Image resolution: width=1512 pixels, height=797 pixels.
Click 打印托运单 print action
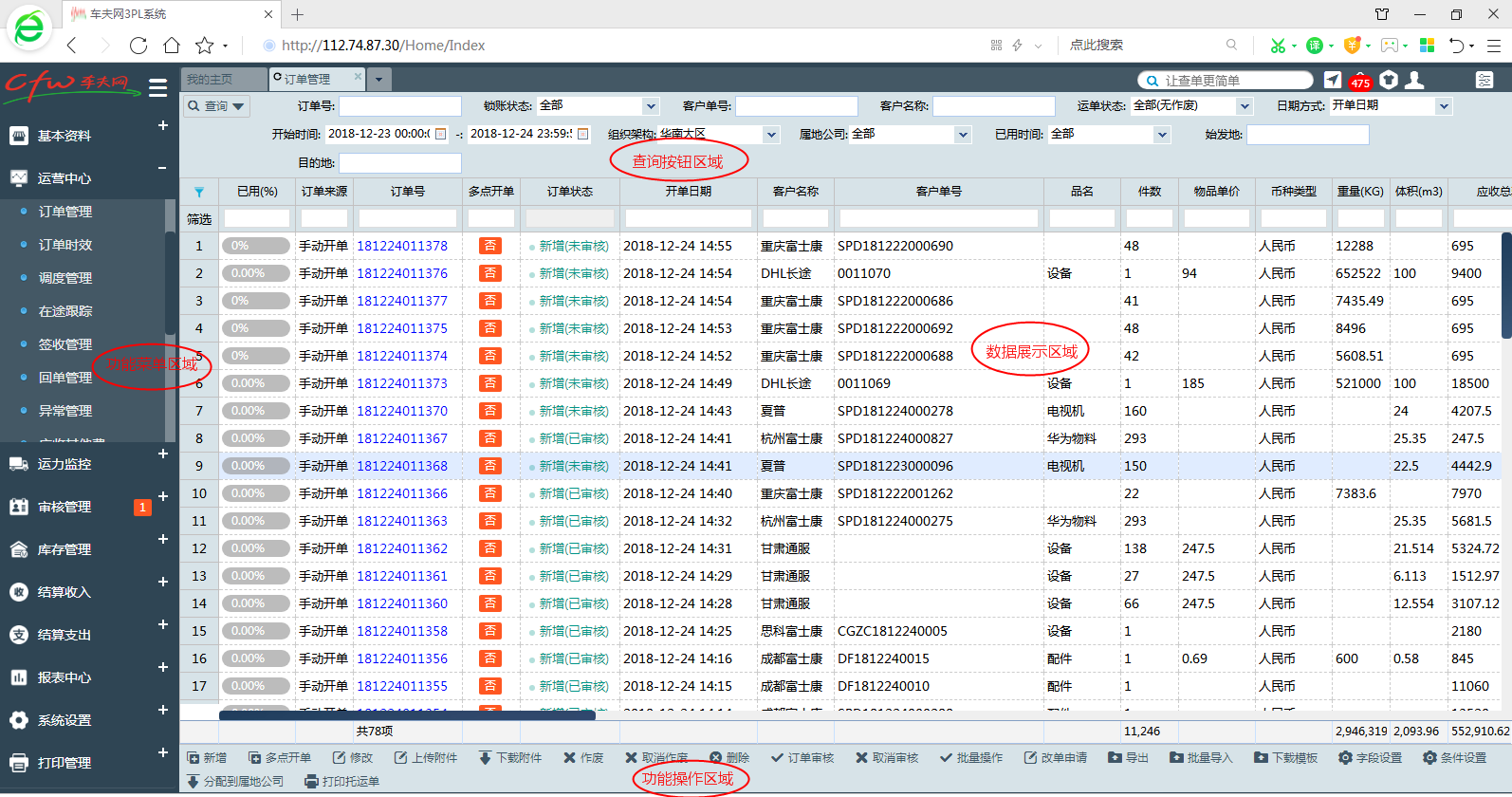[x=341, y=782]
